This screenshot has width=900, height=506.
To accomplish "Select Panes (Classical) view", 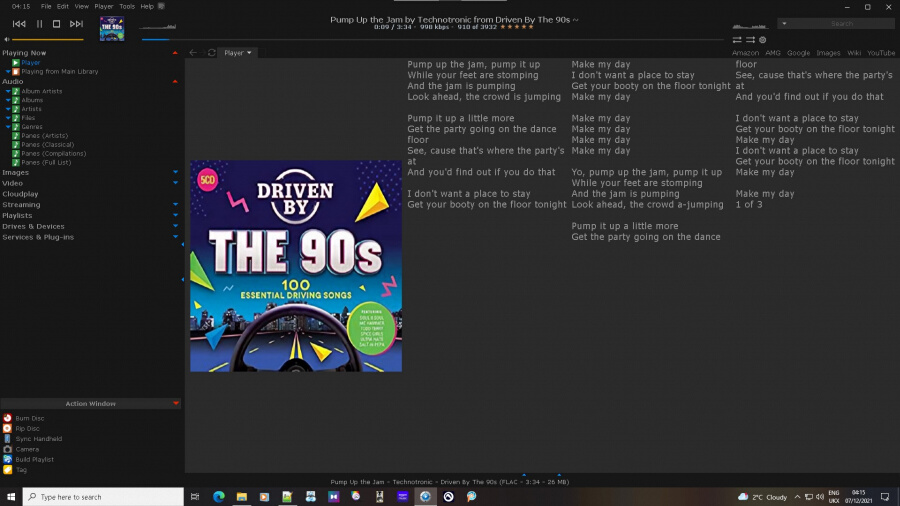I will pos(47,145).
